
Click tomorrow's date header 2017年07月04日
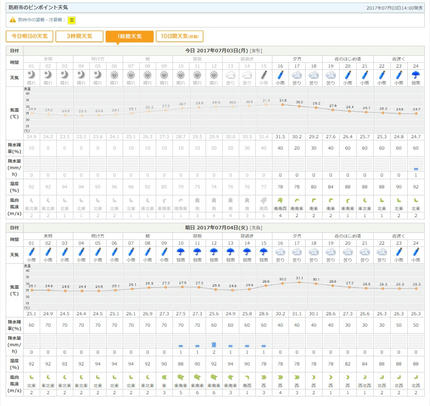click(217, 228)
